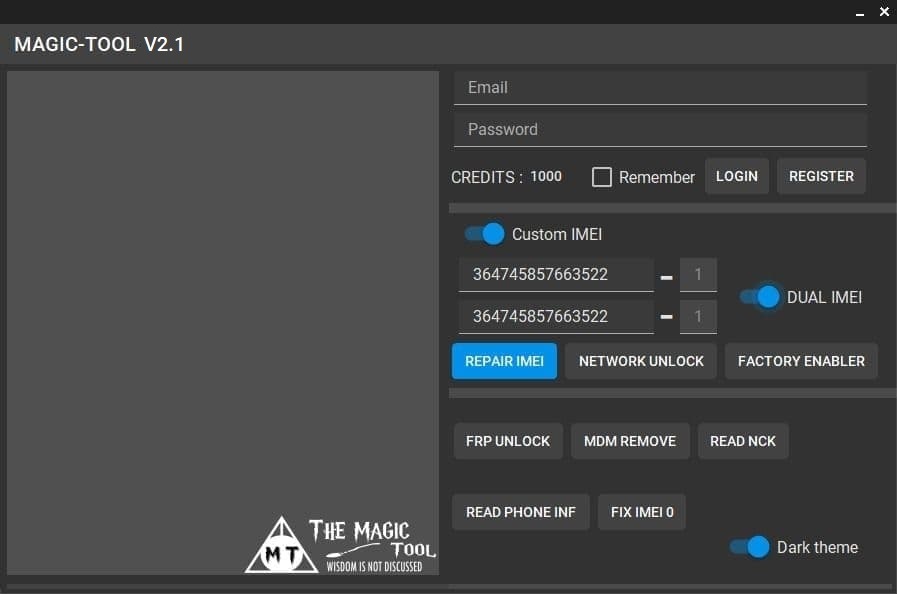Click READ PHONE INF
Screen dimensions: 897x594
520,512
